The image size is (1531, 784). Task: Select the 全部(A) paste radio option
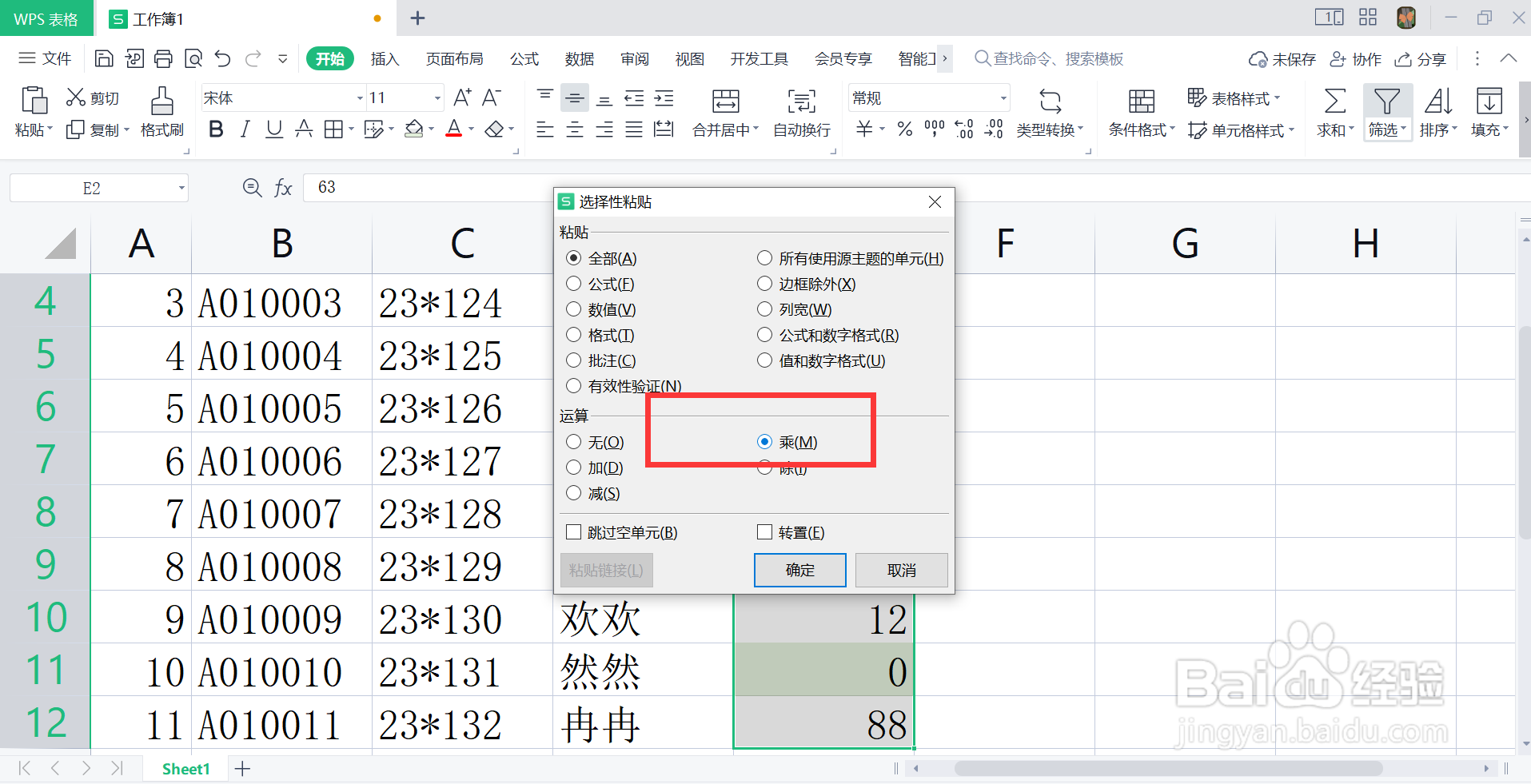coord(573,258)
